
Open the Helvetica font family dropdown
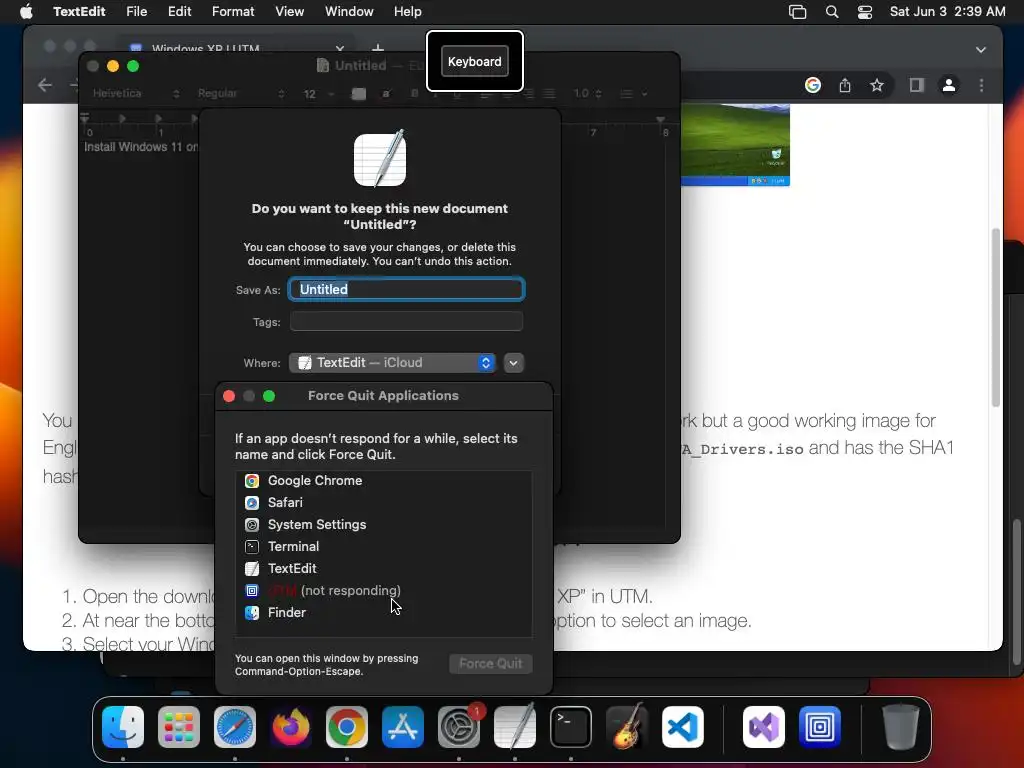tap(136, 93)
